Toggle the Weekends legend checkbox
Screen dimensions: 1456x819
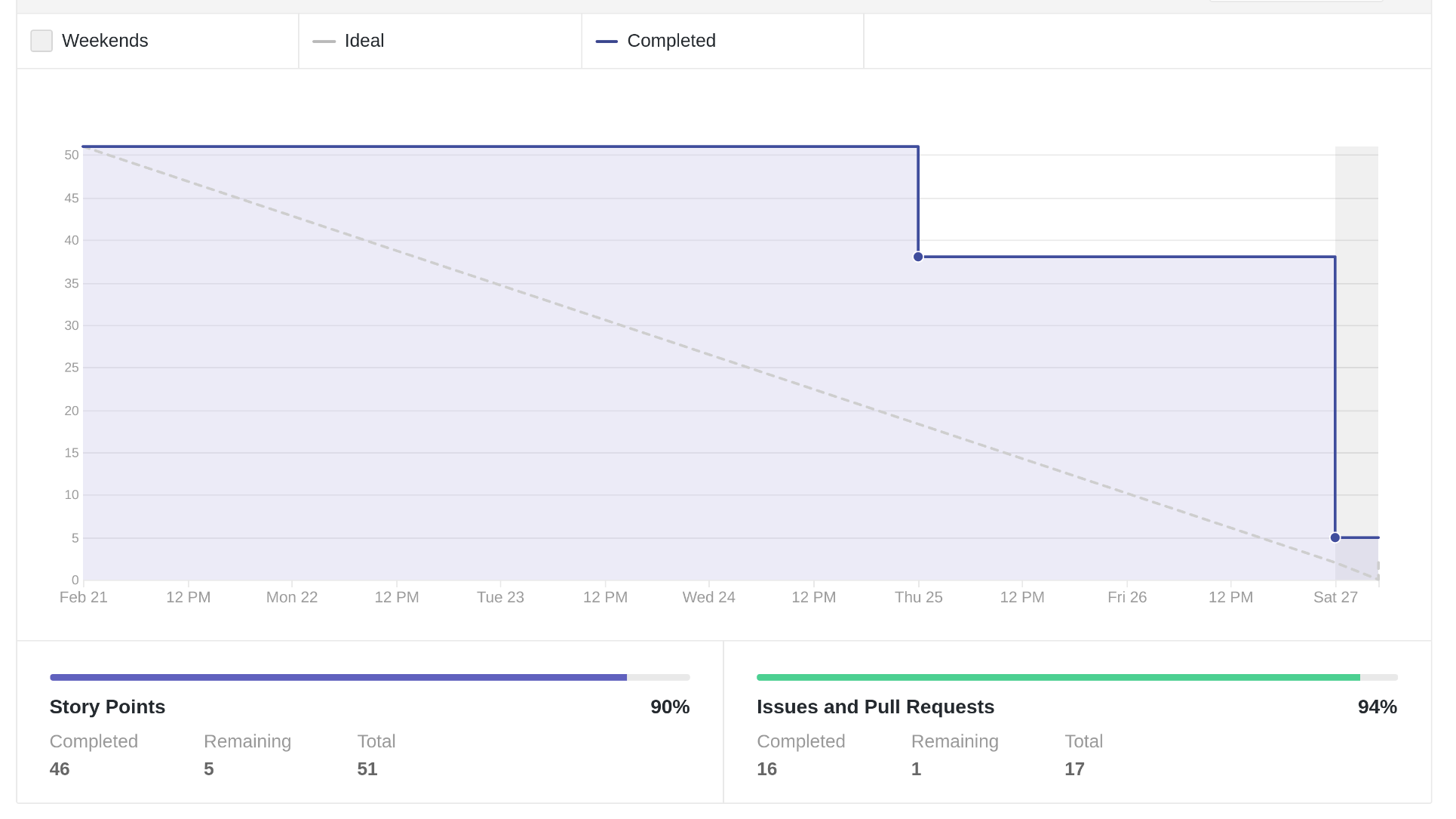coord(41,41)
